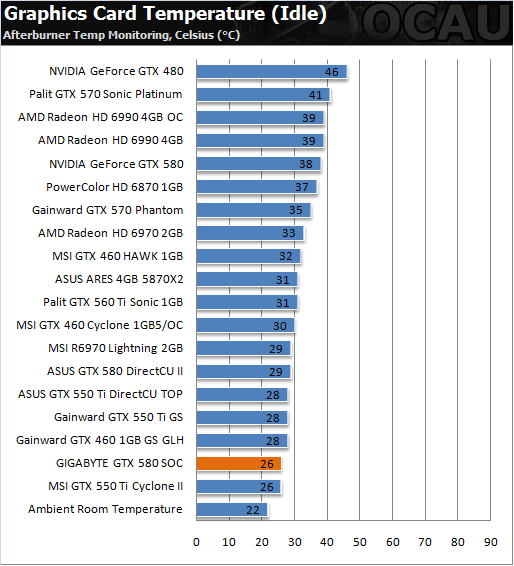The width and height of the screenshot is (514, 566).
Task: Click the orange GIGABYTE GTX 580 SOC bar
Action: (x=239, y=463)
